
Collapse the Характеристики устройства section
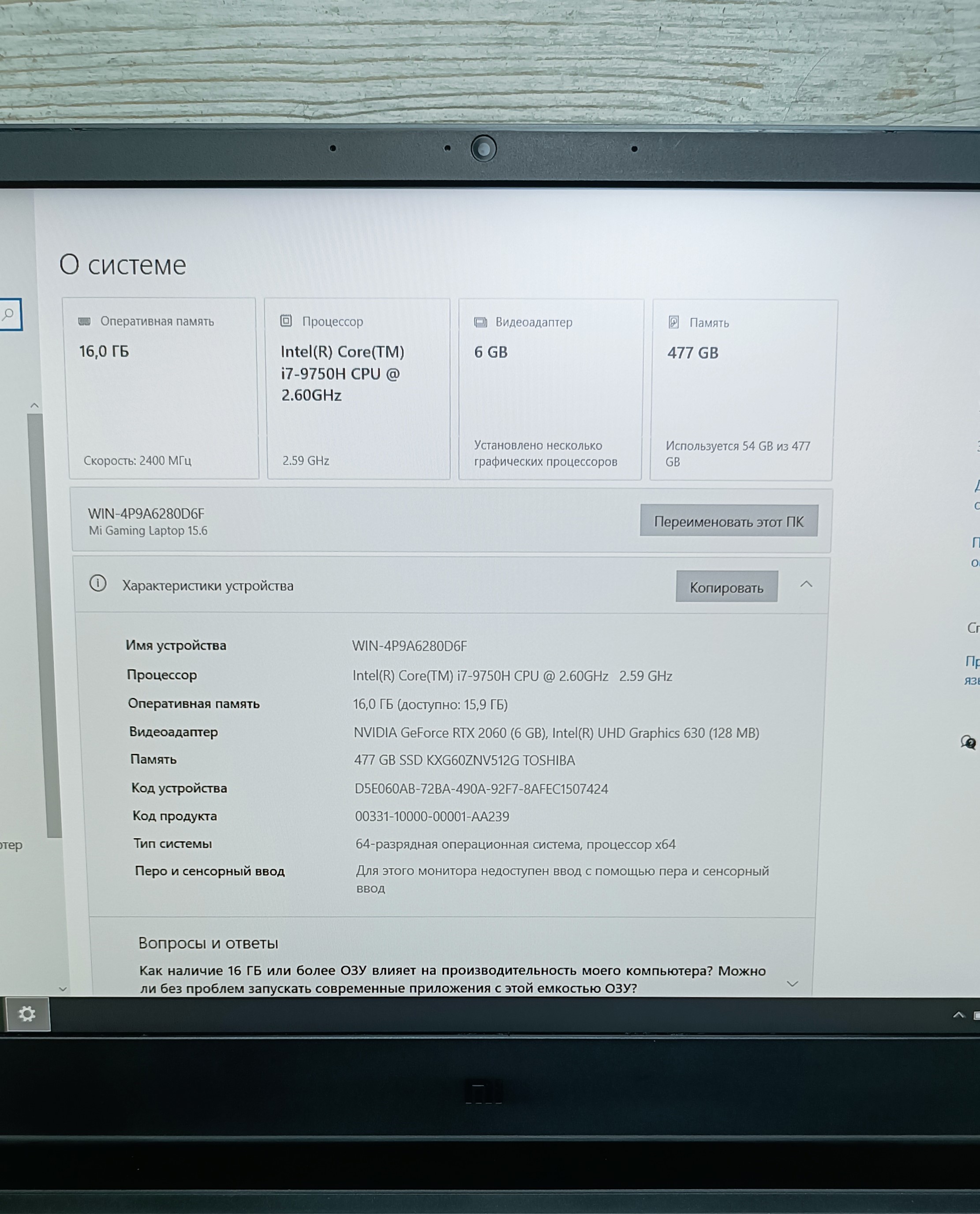click(806, 585)
